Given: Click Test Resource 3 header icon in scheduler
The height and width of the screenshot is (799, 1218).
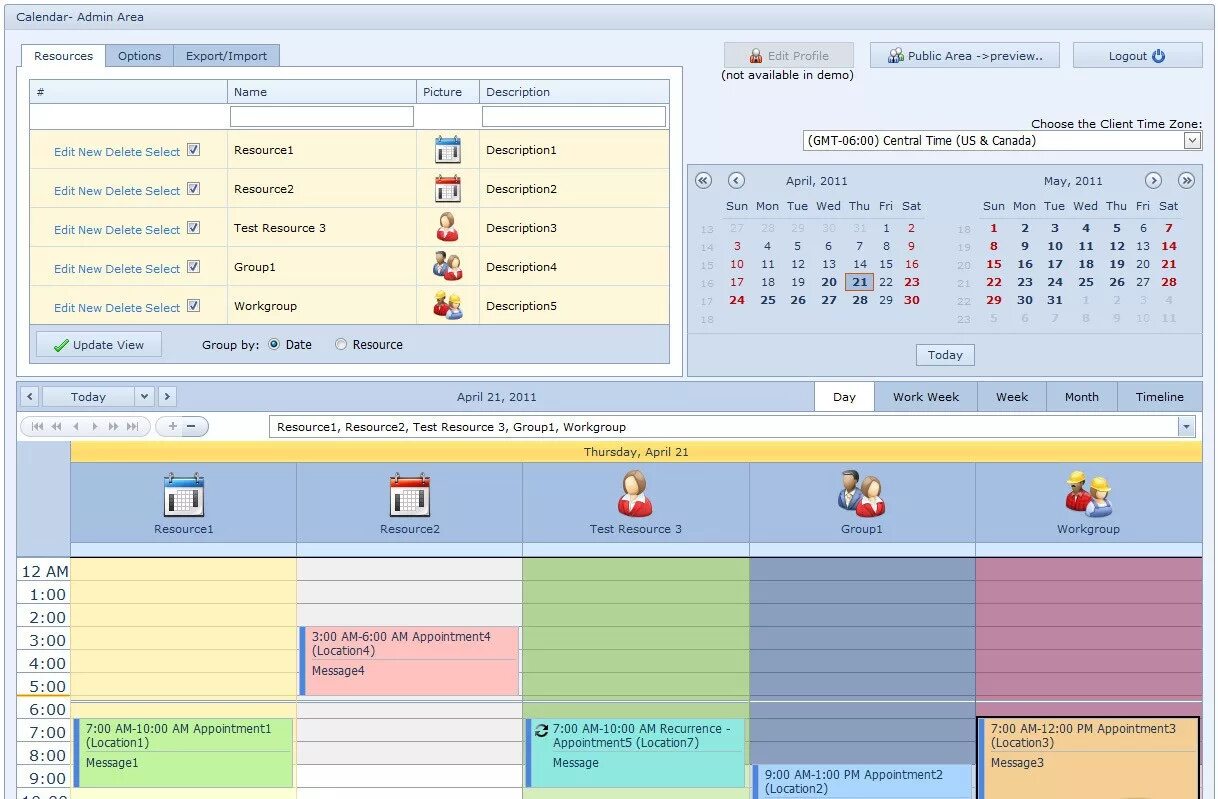Looking at the screenshot, I should [636, 494].
